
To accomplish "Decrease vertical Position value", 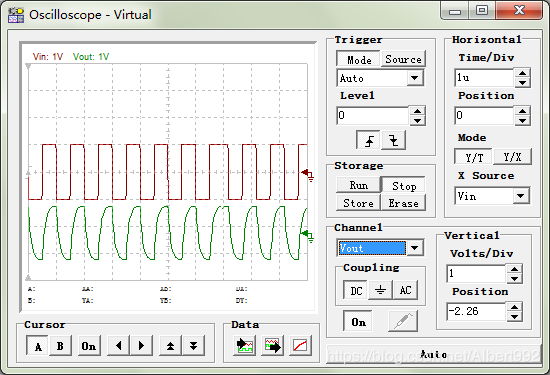I will (514, 317).
